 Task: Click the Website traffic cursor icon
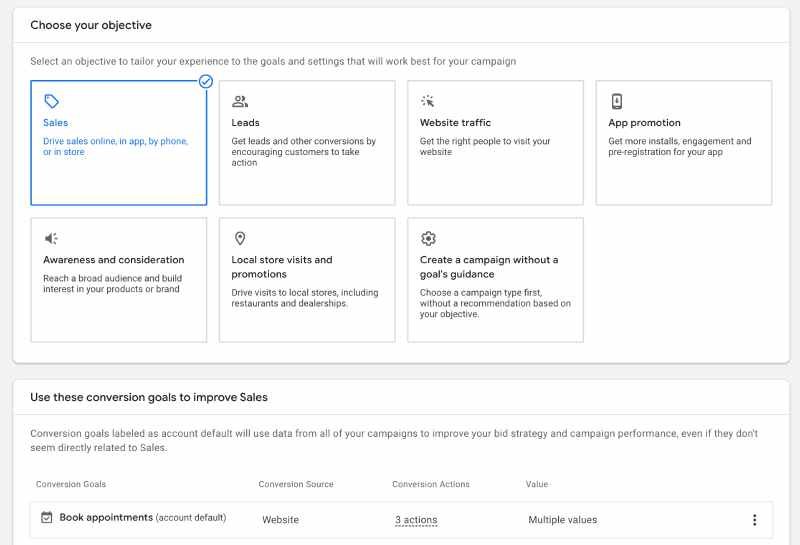[x=428, y=101]
